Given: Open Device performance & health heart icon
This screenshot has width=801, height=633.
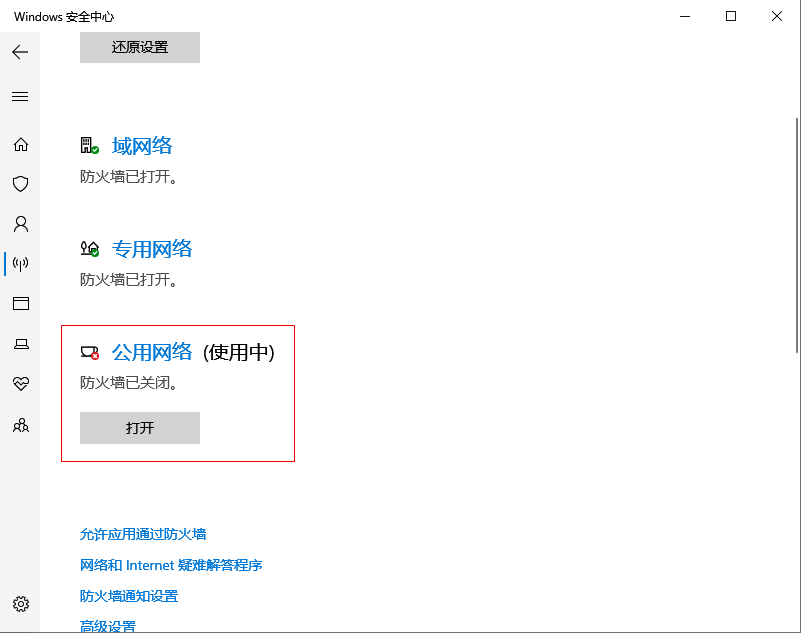Looking at the screenshot, I should 21,383.
